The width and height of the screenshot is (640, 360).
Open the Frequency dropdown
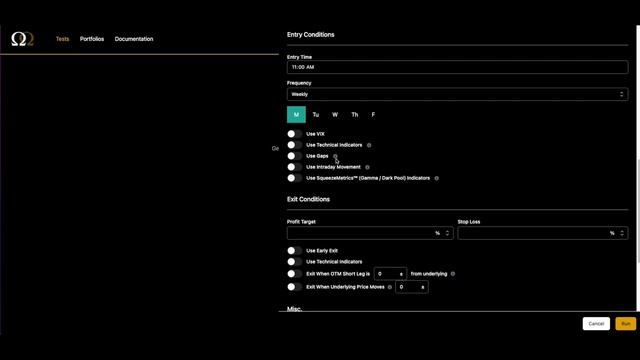[457, 94]
